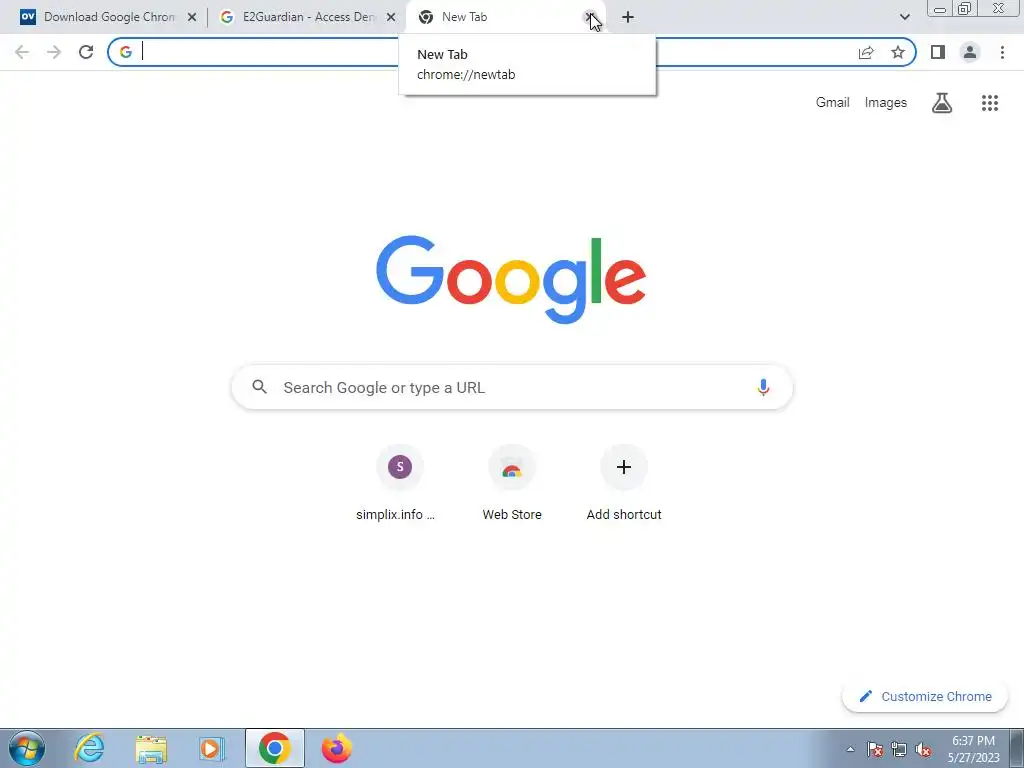Switch to E2Guardian Access Denied tab

click(x=307, y=17)
